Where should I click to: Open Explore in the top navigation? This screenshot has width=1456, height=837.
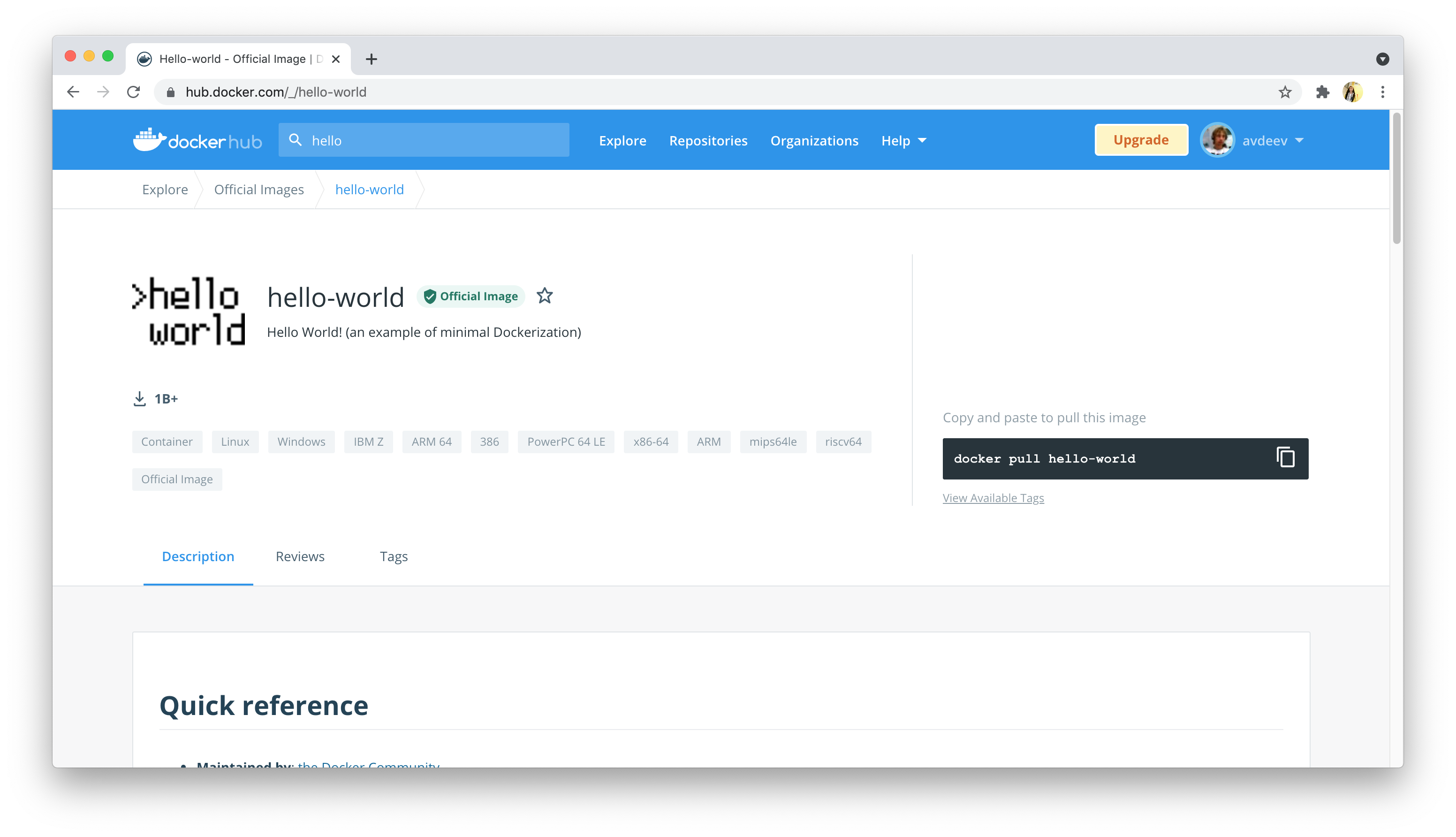(x=622, y=141)
